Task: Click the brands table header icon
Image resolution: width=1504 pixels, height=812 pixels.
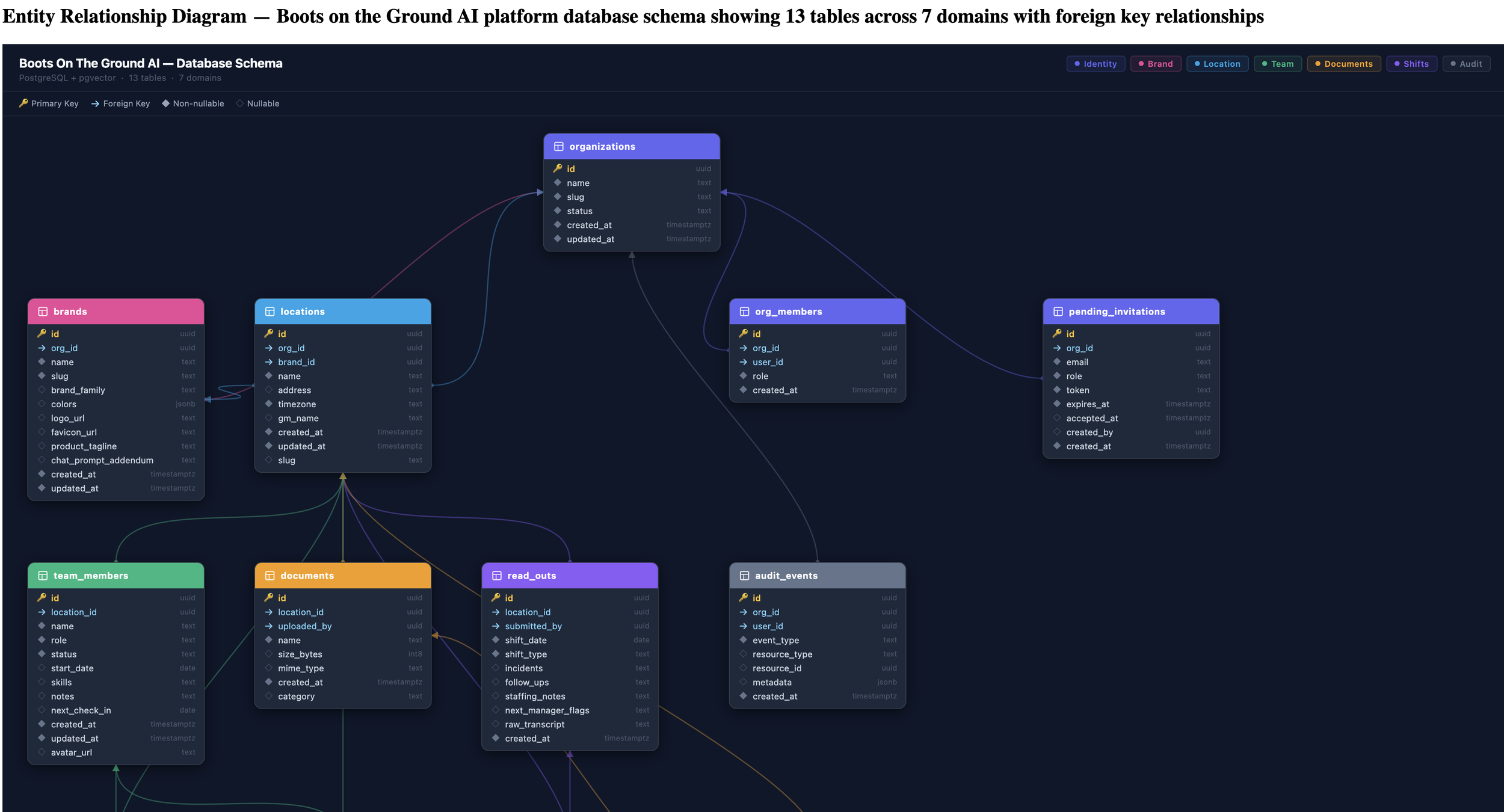Action: pos(43,312)
